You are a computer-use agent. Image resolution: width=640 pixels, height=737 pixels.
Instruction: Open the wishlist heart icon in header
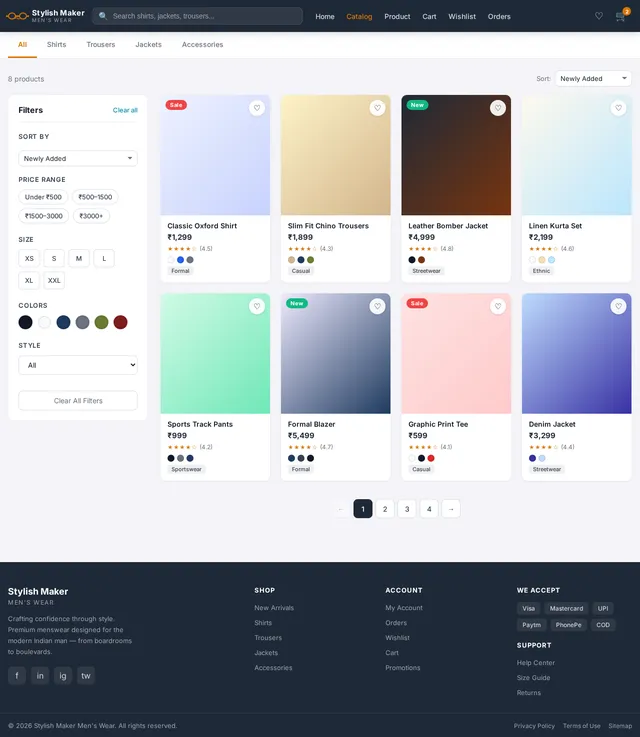[x=599, y=16]
